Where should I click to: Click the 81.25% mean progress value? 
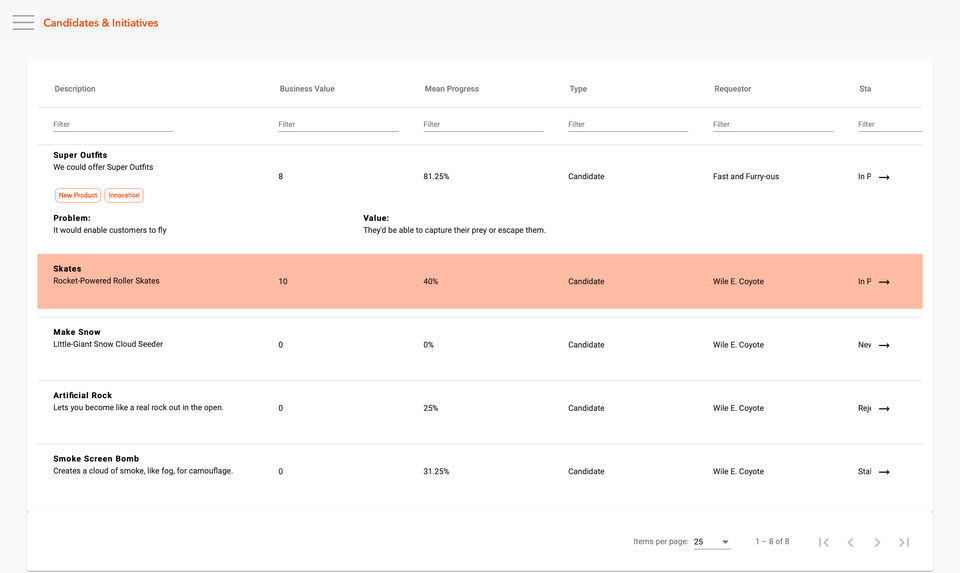click(x=436, y=176)
